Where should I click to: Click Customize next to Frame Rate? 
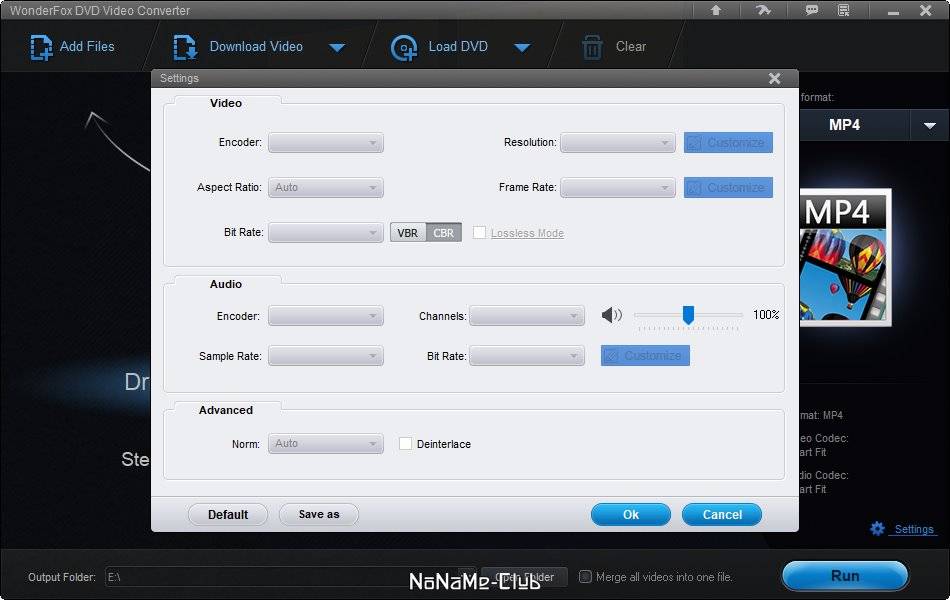point(728,187)
